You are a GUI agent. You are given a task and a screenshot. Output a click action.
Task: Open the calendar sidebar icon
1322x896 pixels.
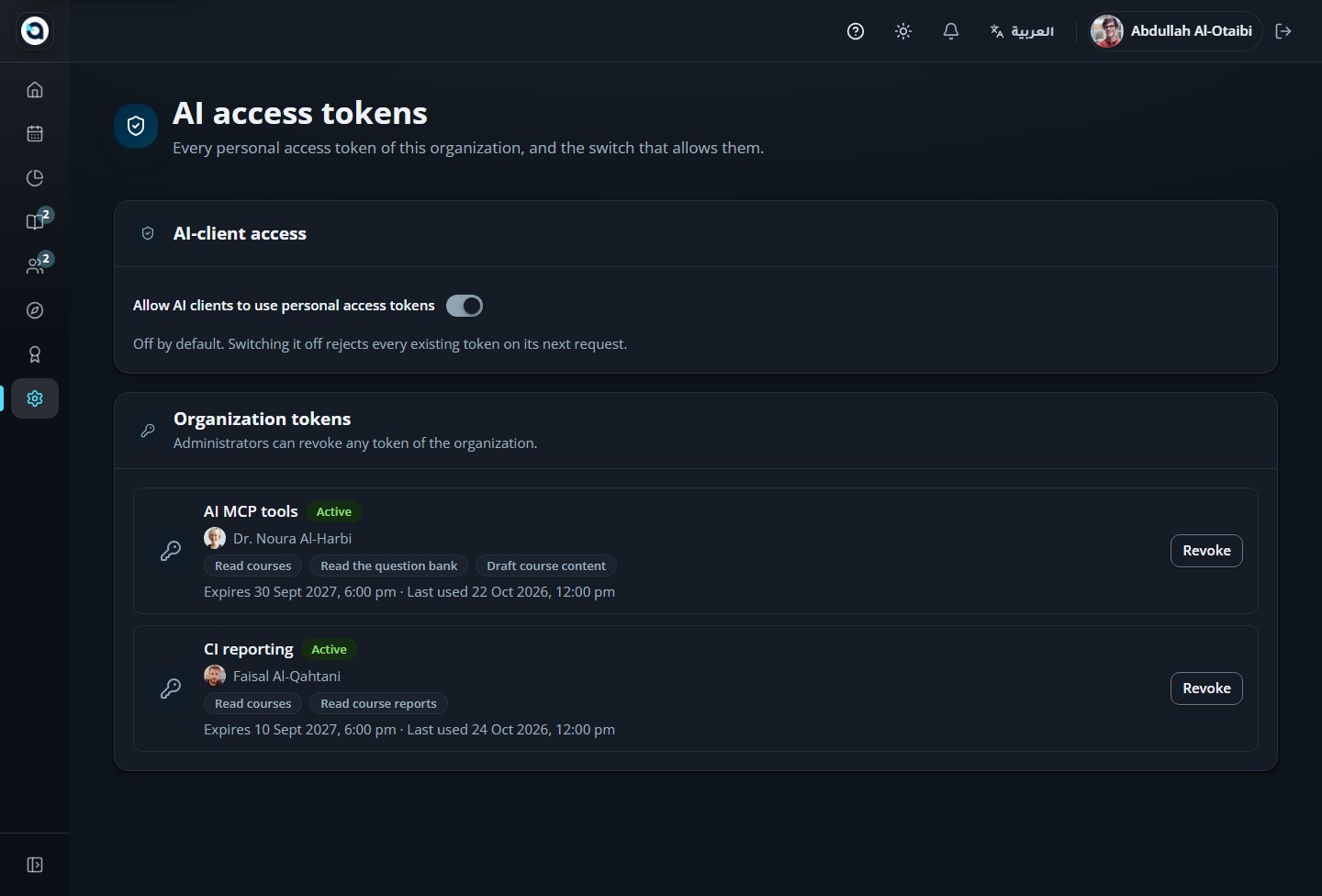click(x=35, y=134)
